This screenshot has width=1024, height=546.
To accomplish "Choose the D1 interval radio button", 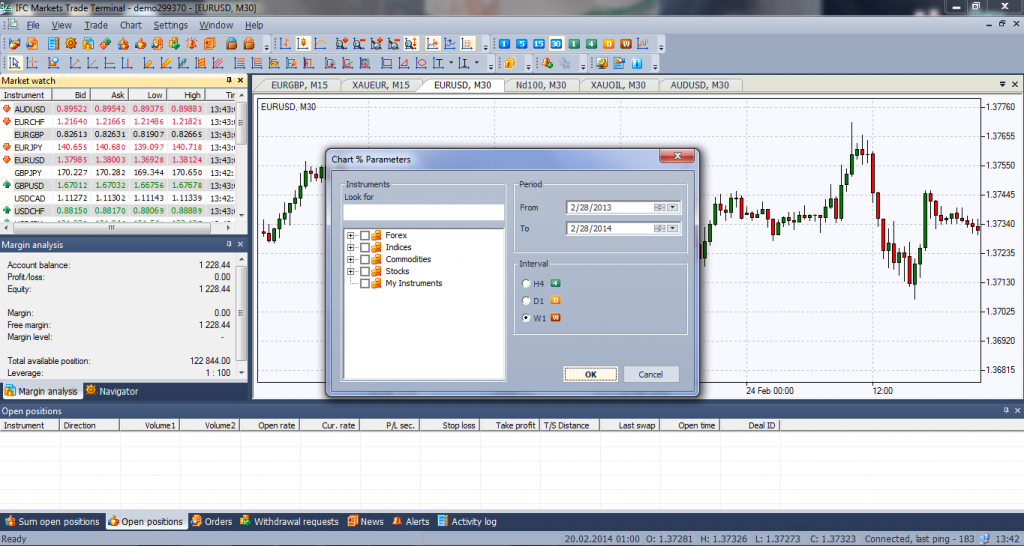I will pos(527,300).
